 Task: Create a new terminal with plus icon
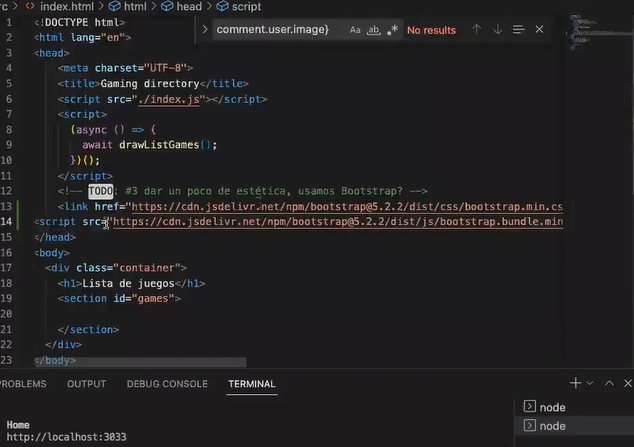(x=575, y=383)
